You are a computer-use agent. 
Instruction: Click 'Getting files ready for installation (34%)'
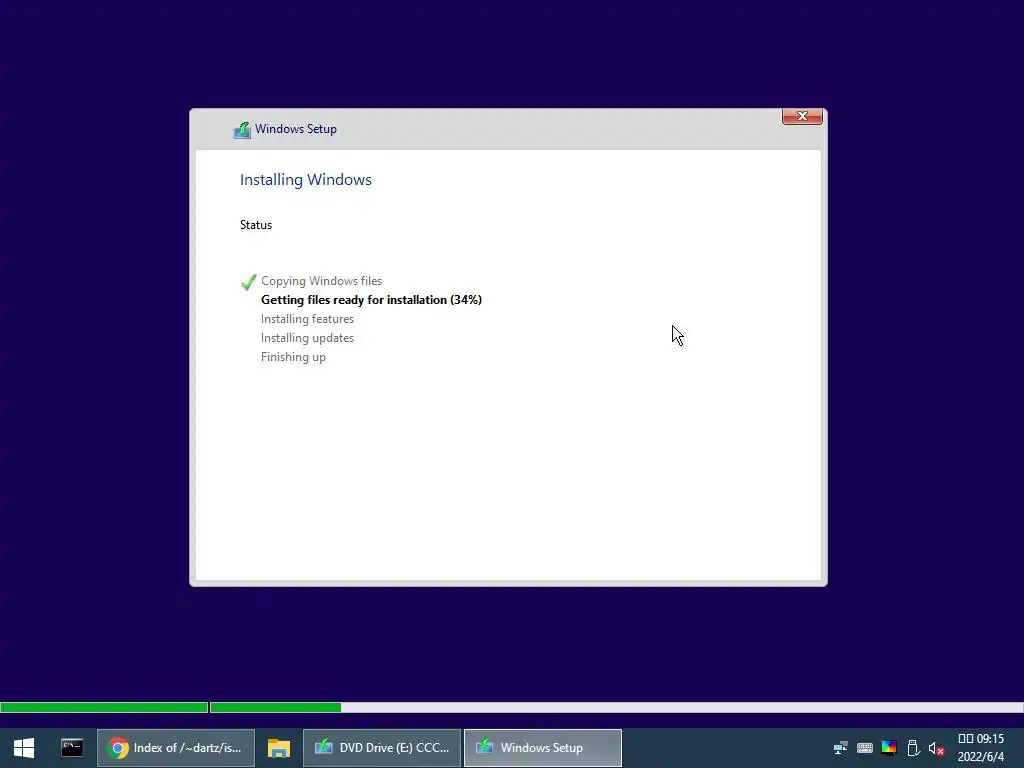[371, 300]
